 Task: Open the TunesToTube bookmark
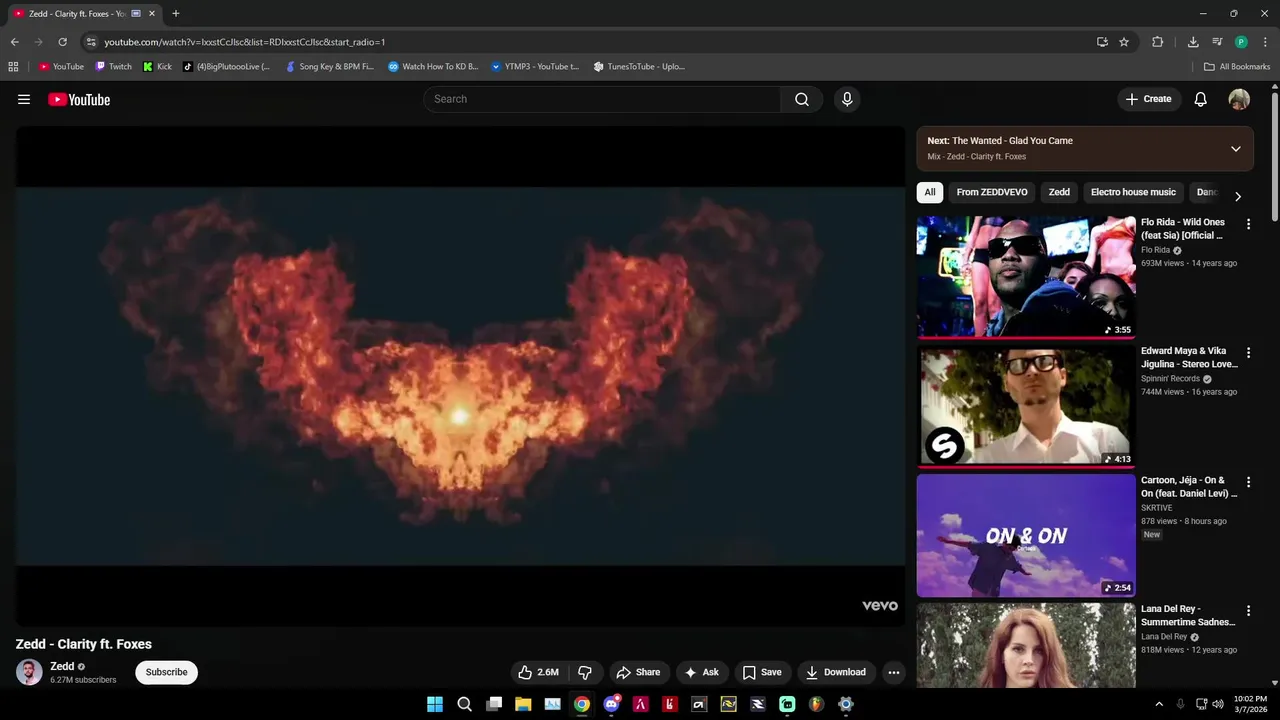(x=638, y=67)
